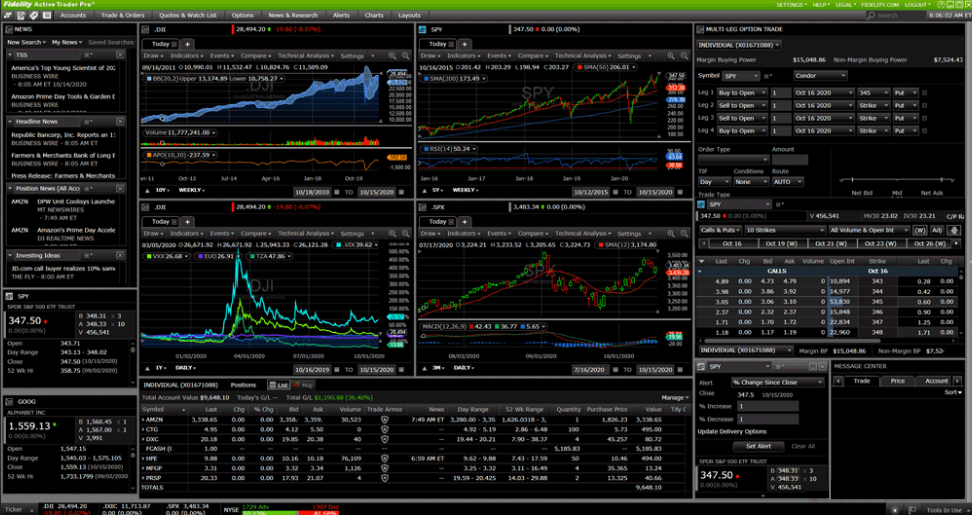Image resolution: width=972 pixels, height=515 pixels.
Task: Open the 10 Strikes dropdown
Action: pos(784,231)
